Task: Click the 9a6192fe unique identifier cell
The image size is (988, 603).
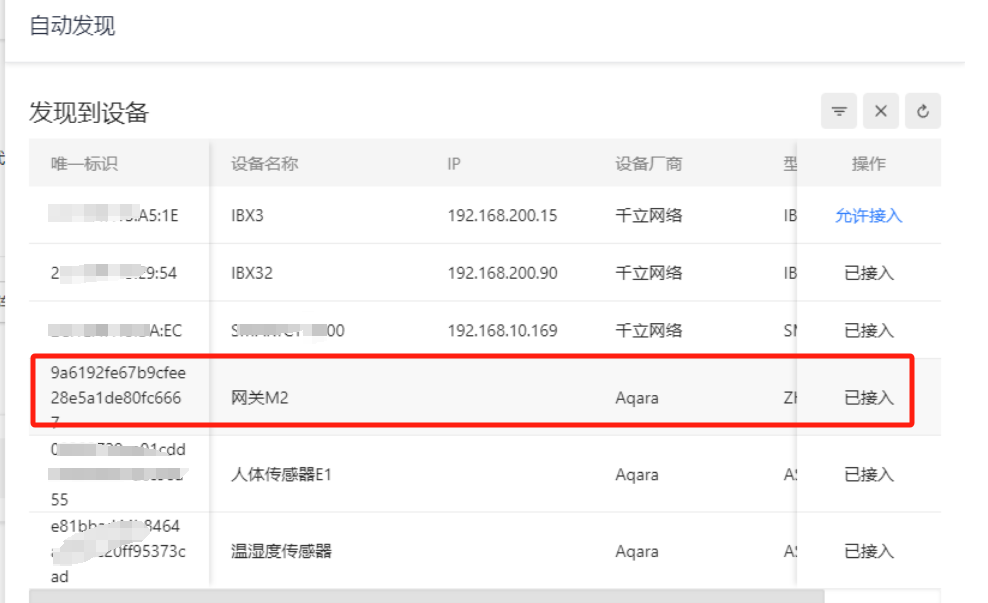Action: click(118, 397)
